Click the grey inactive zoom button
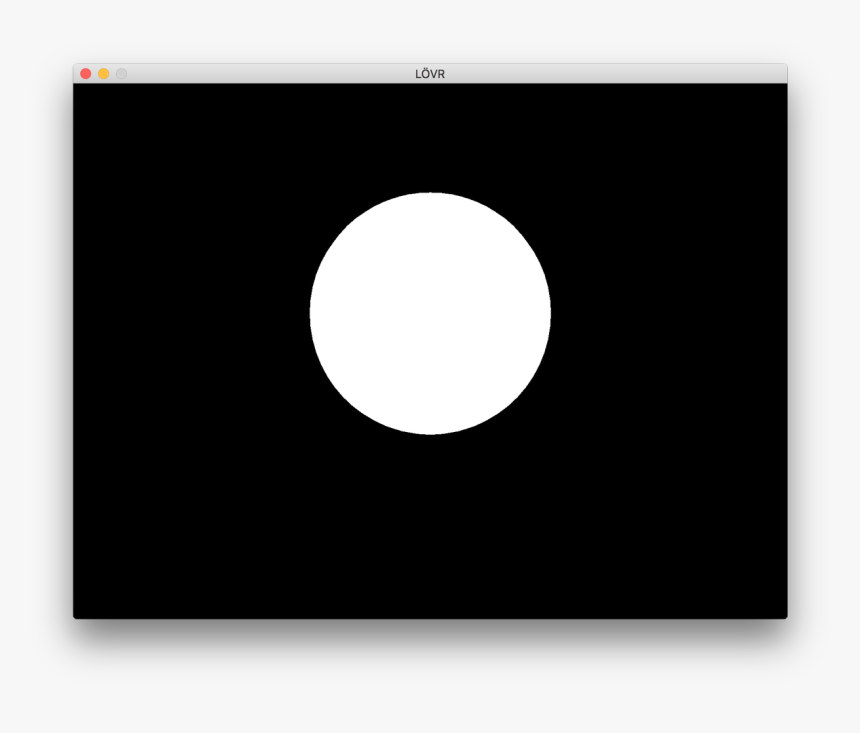 (120, 73)
